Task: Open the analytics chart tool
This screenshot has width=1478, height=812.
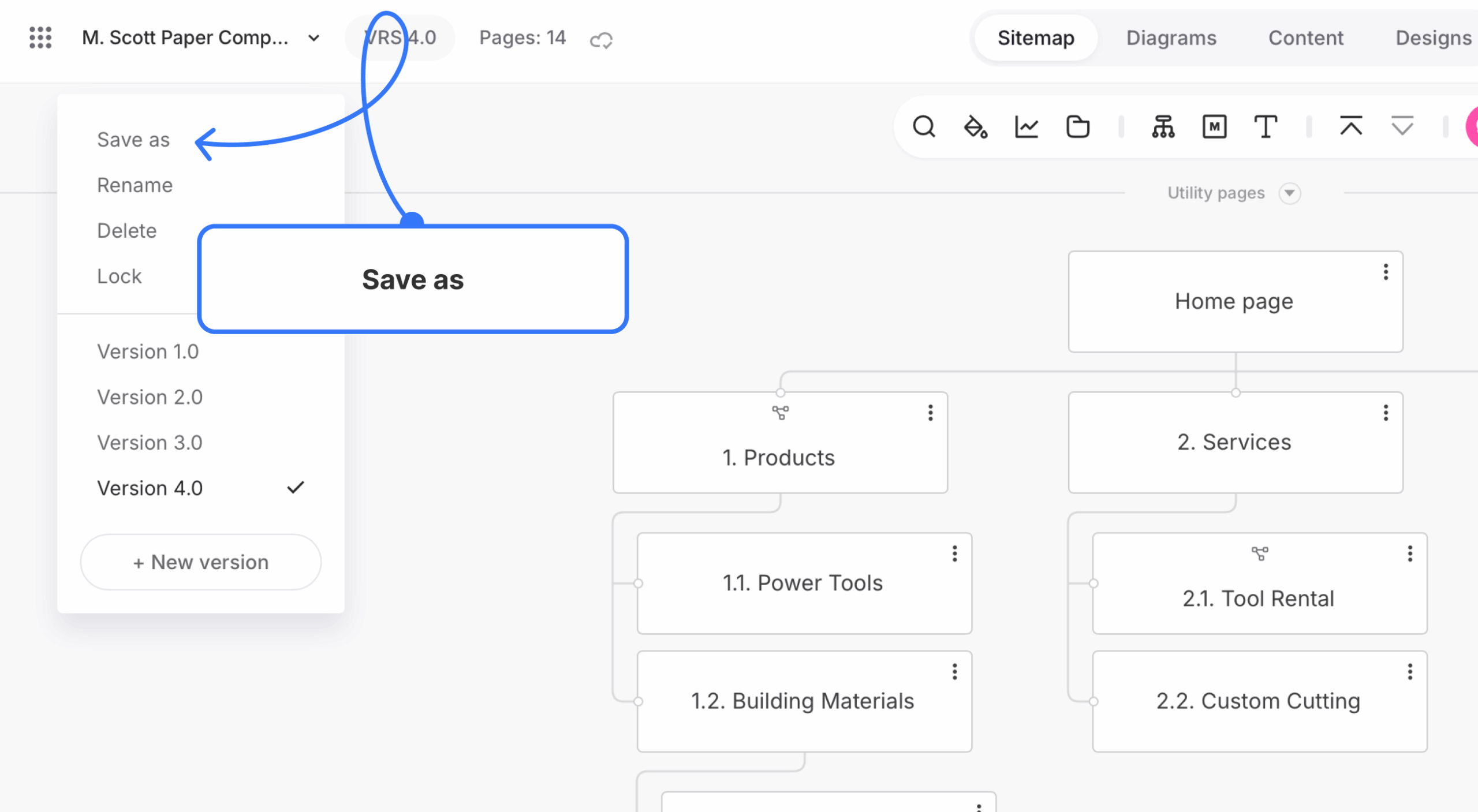Action: (x=1027, y=126)
